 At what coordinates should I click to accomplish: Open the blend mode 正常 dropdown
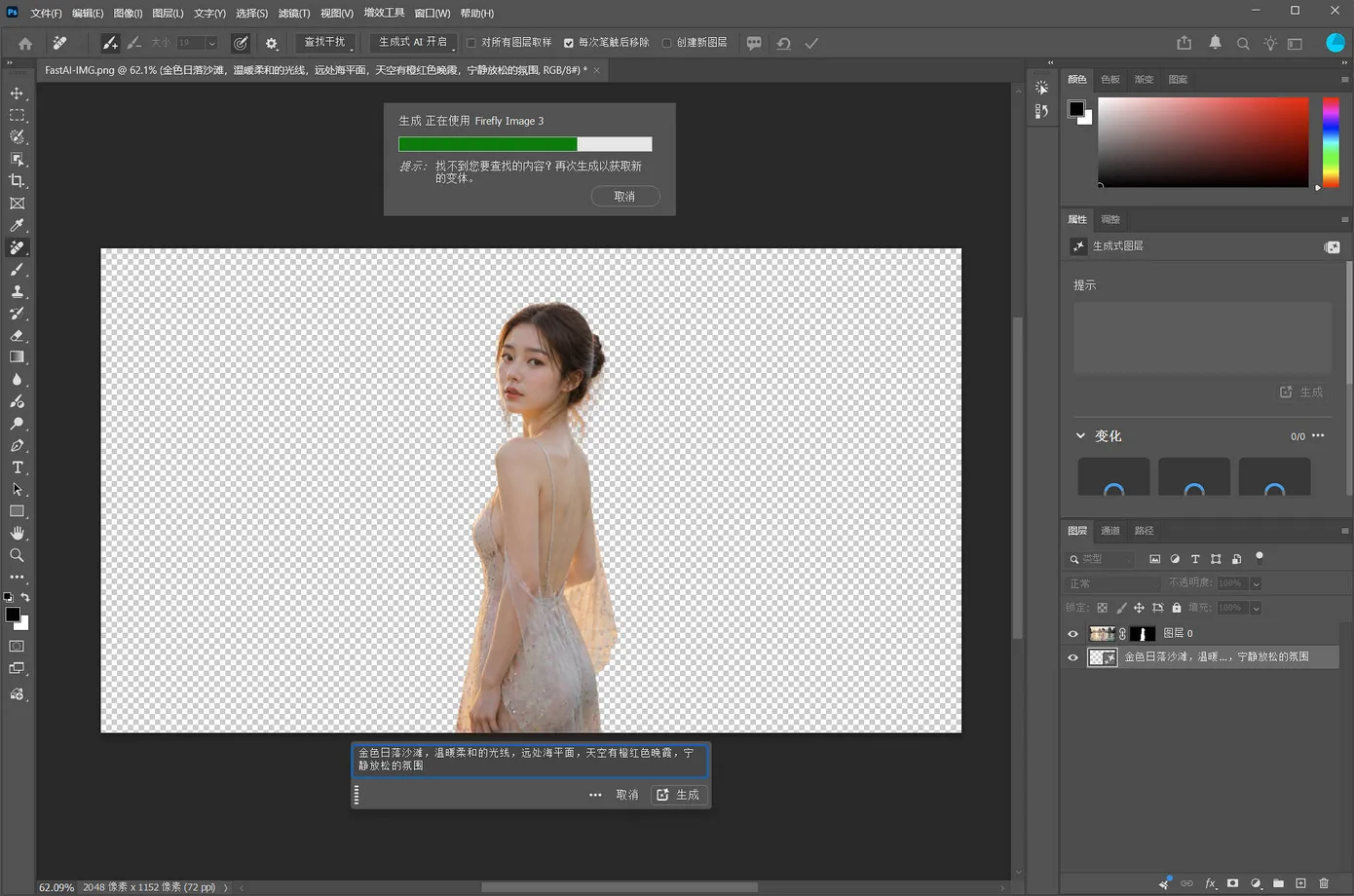point(1112,583)
